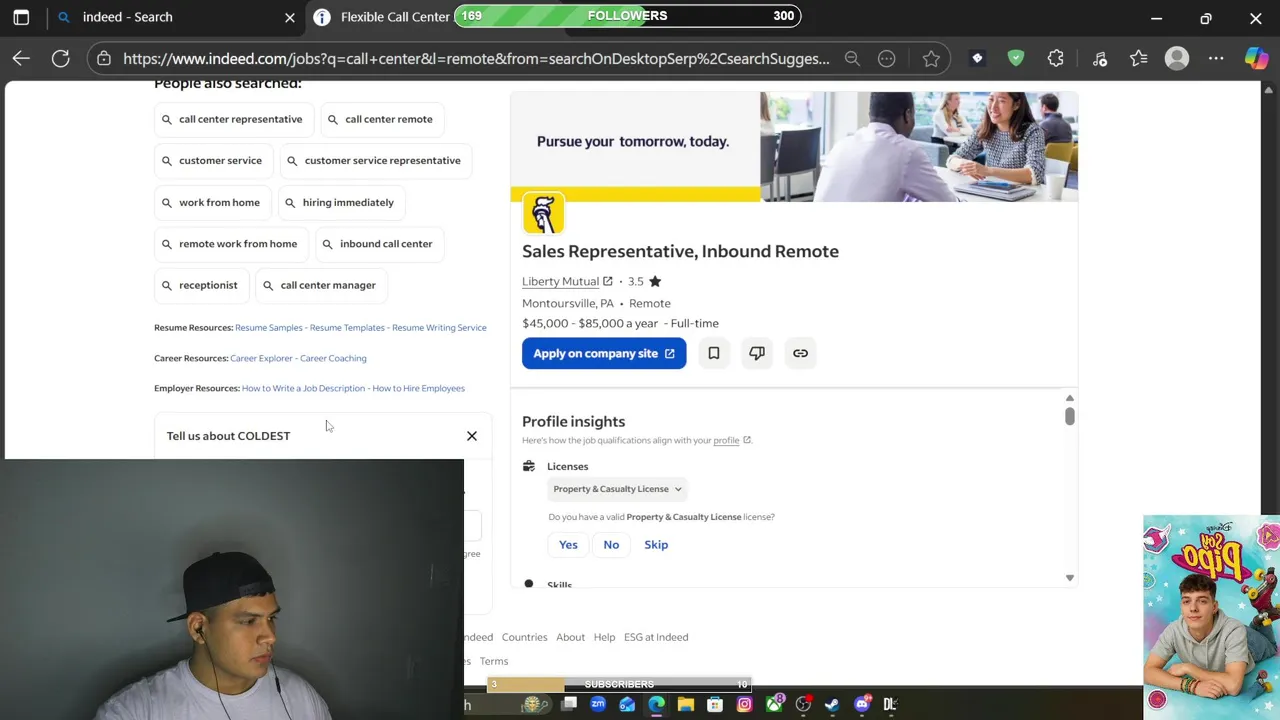The image size is (1280, 720).
Task: Open Edge Settings and more menu
Action: pyautogui.click(x=1216, y=59)
